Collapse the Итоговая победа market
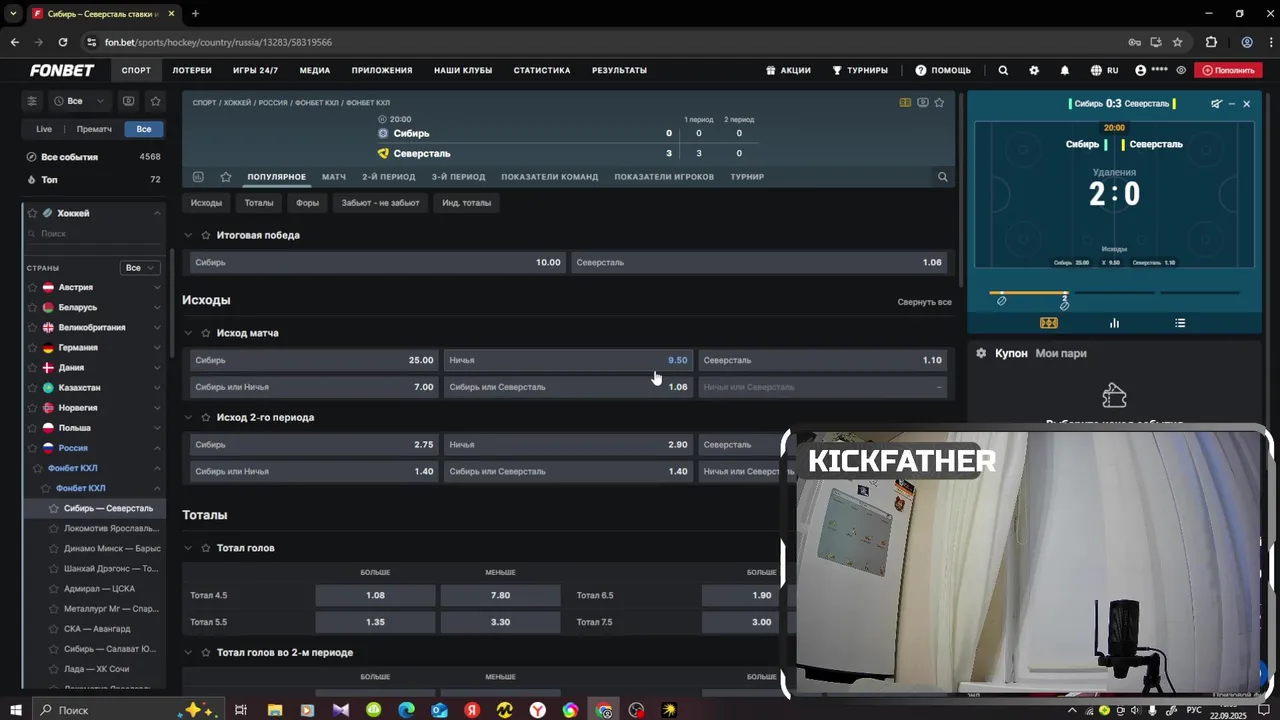Screen dimensions: 1280x720 click(188, 235)
